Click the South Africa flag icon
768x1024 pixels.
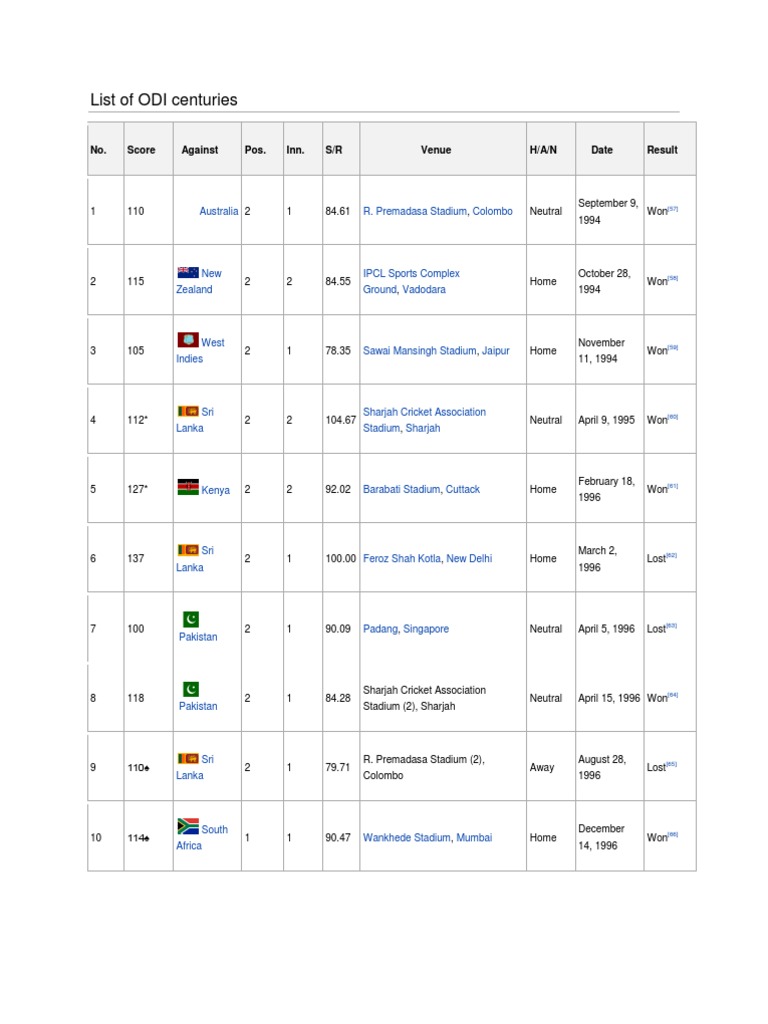tap(187, 826)
